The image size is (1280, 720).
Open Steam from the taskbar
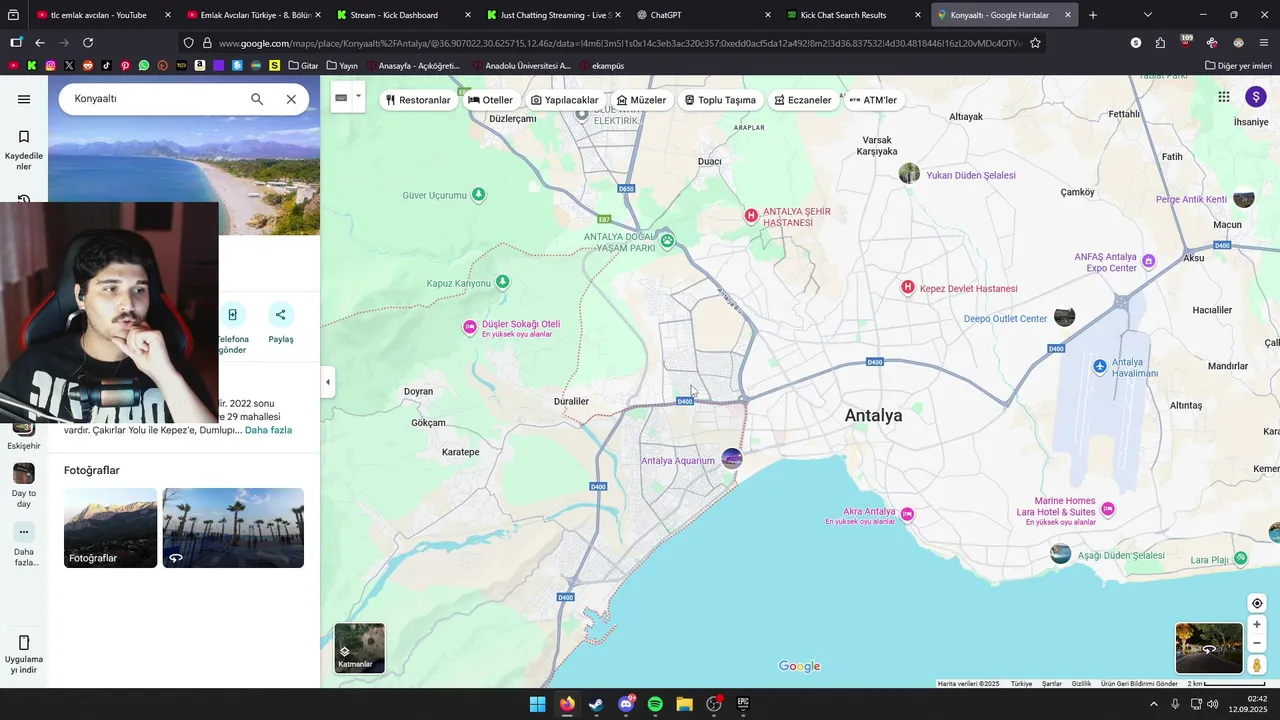click(x=596, y=704)
